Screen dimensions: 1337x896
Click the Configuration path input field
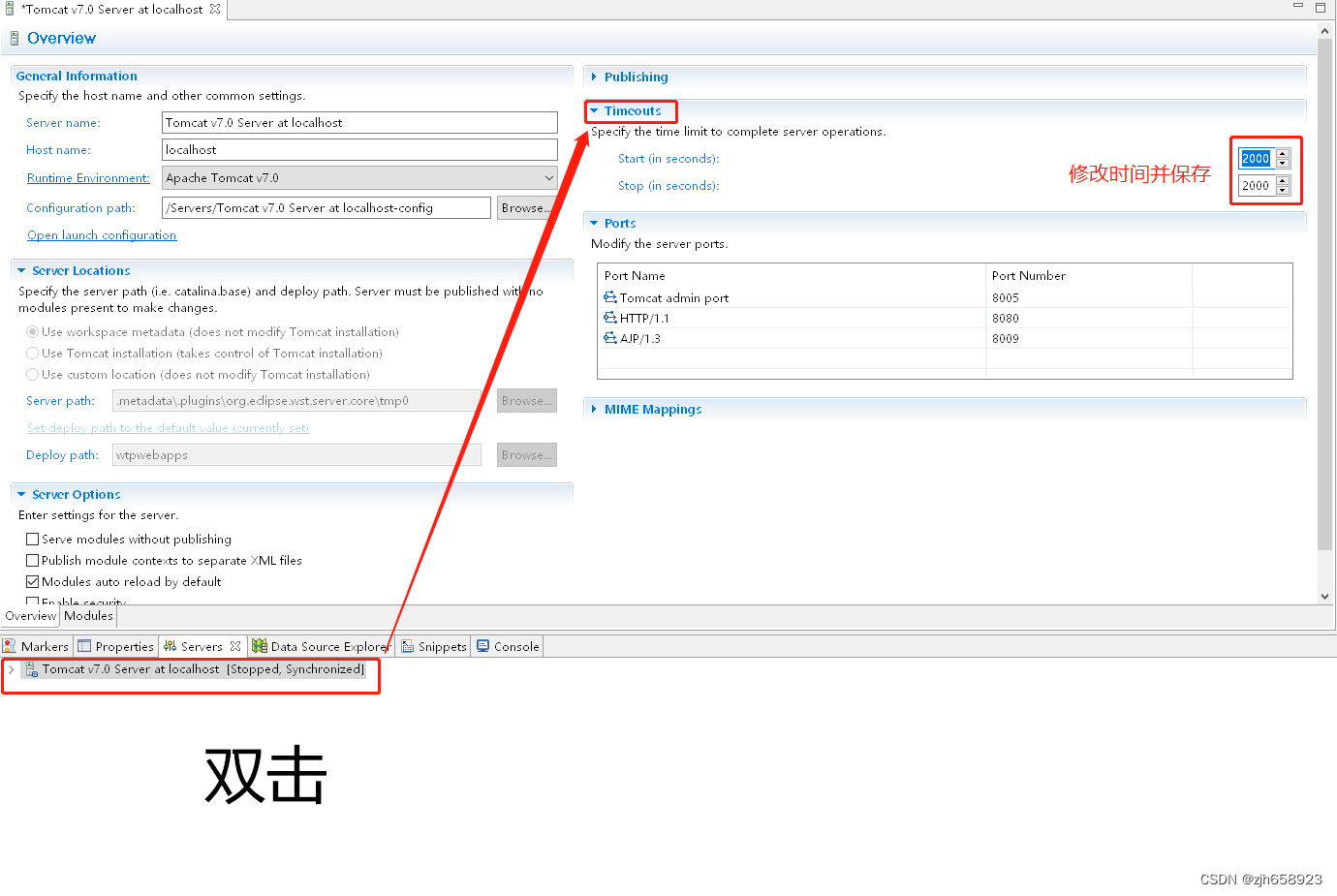pyautogui.click(x=326, y=208)
